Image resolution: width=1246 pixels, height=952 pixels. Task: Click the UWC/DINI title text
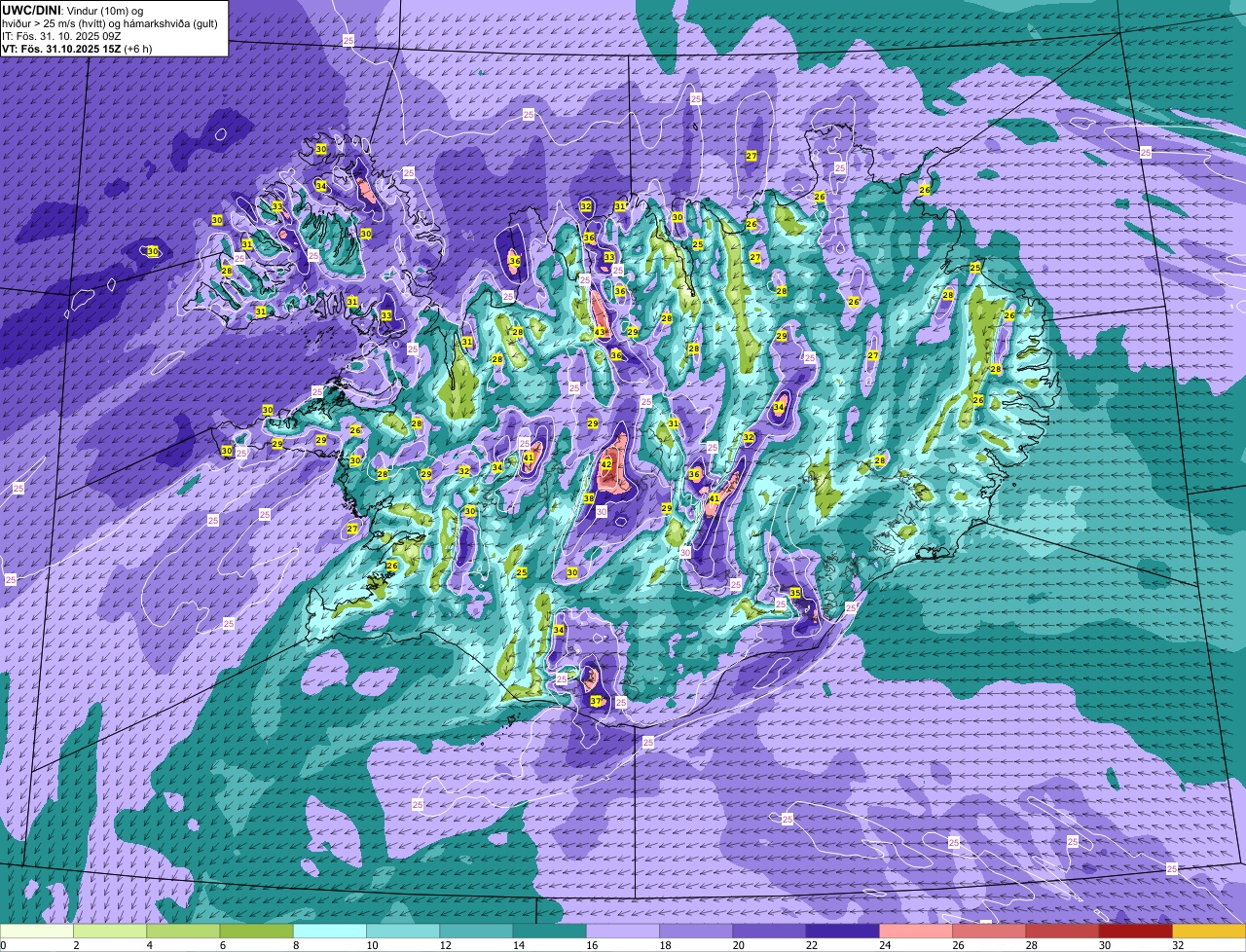click(30, 10)
